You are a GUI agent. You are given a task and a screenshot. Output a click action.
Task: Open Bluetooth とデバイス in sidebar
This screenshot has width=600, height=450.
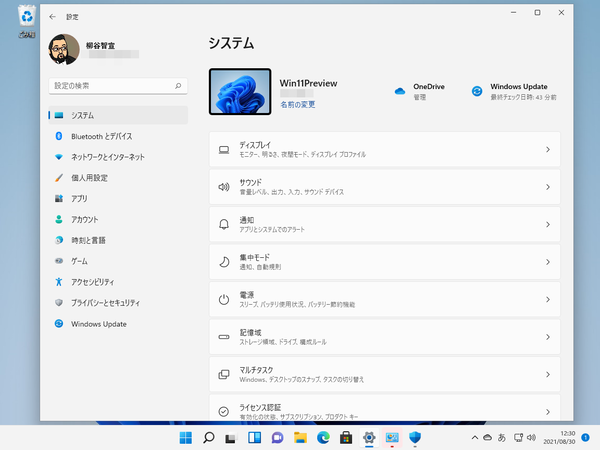tap(101, 136)
